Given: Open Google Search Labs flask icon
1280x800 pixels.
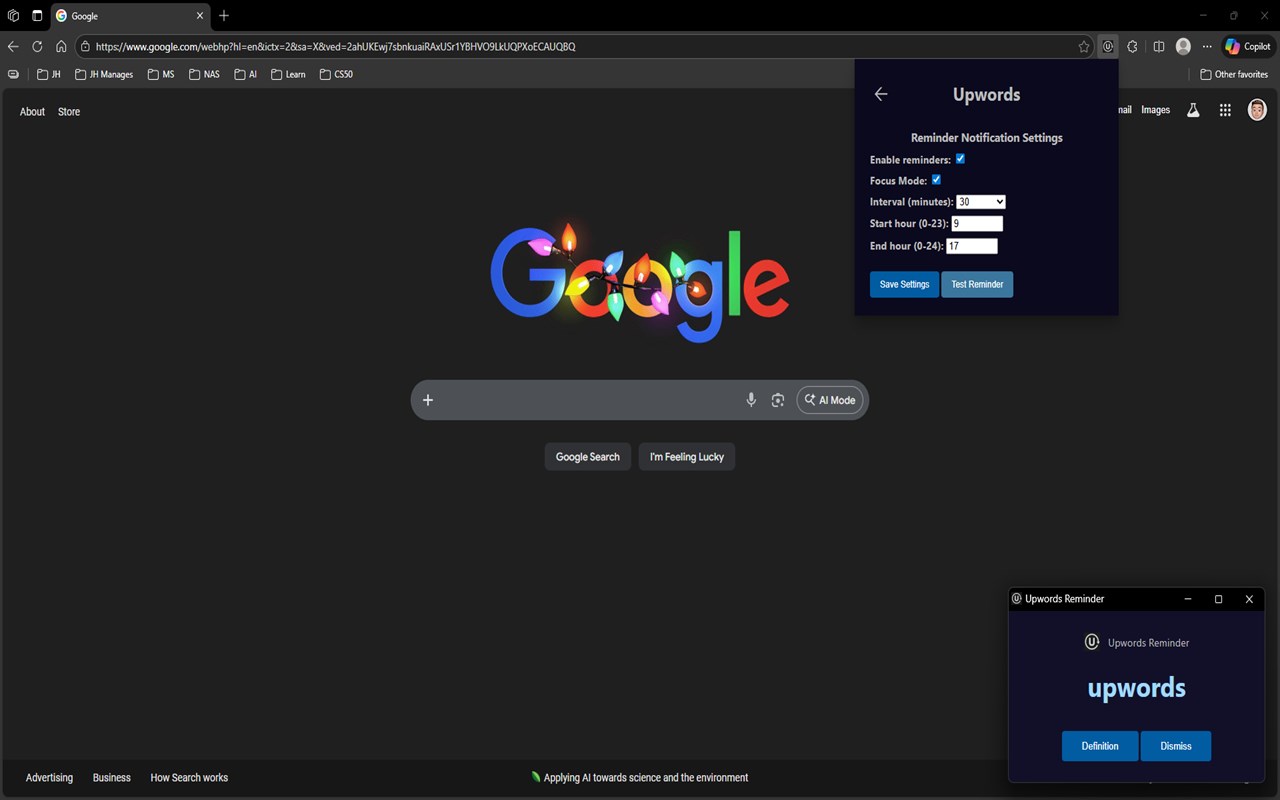Looking at the screenshot, I should pyautogui.click(x=1193, y=110).
